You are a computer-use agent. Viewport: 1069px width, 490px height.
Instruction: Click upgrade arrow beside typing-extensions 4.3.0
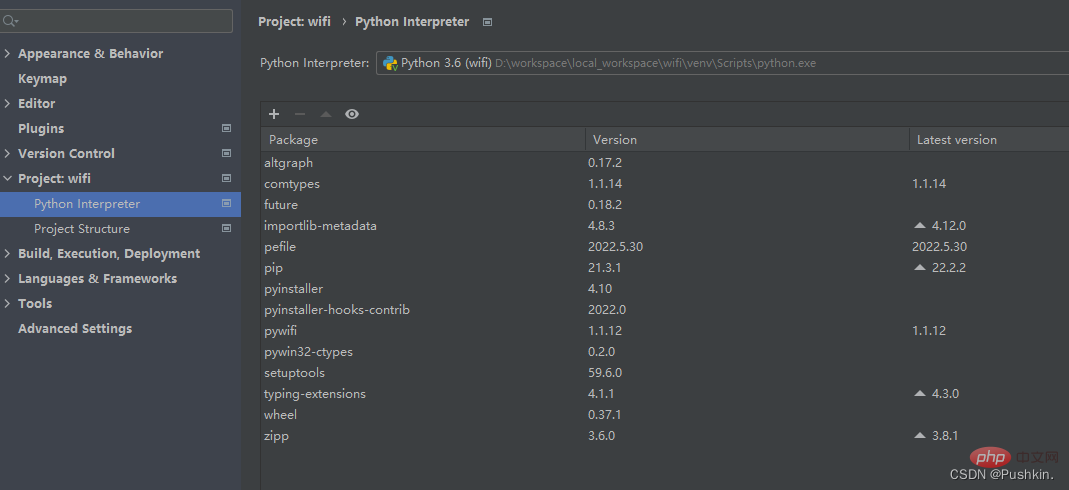(920, 394)
